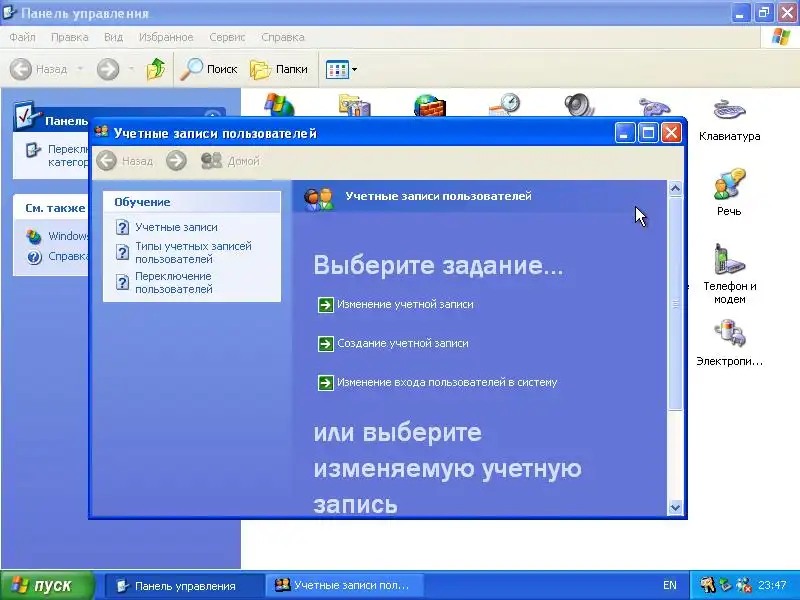Click the question mark icon beside Переключение пользователей
The height and width of the screenshot is (600, 800).
[x=122, y=282]
